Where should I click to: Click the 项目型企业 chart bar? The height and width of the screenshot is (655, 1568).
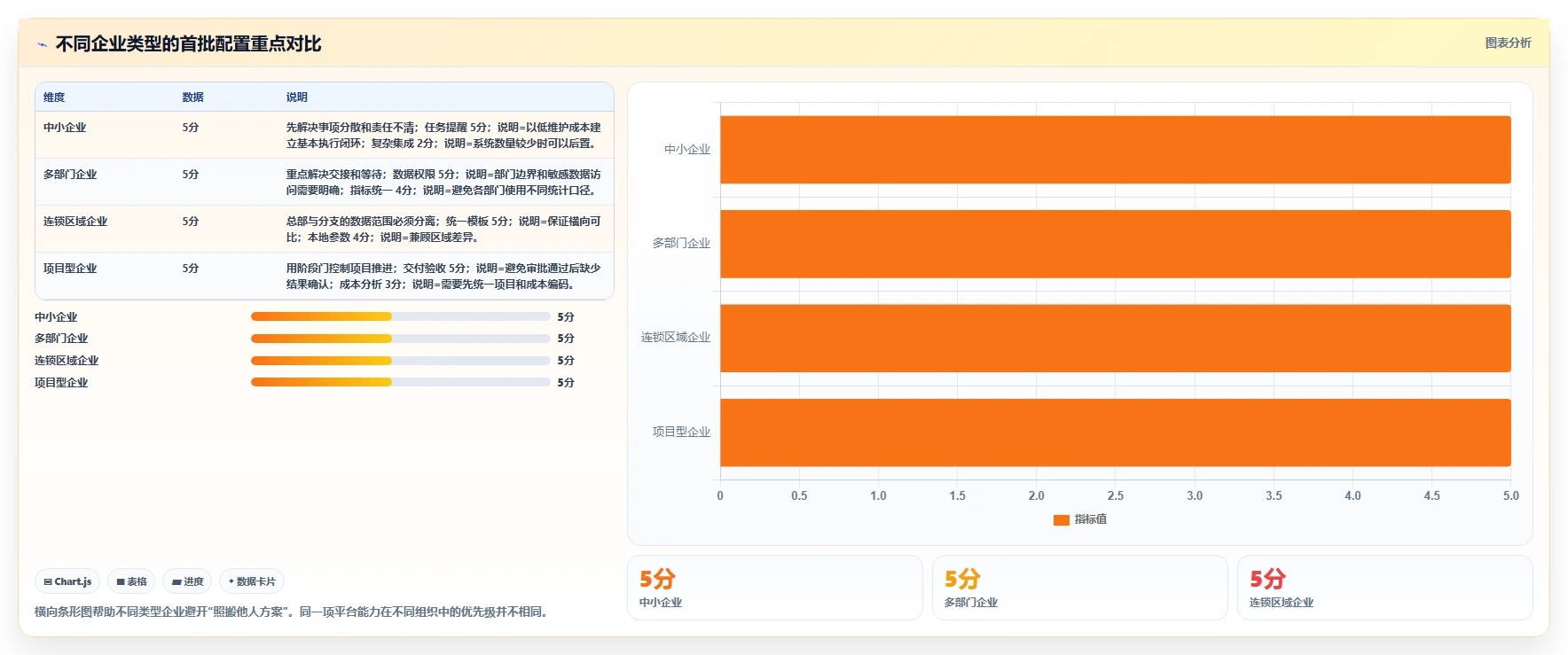[x=1115, y=433]
